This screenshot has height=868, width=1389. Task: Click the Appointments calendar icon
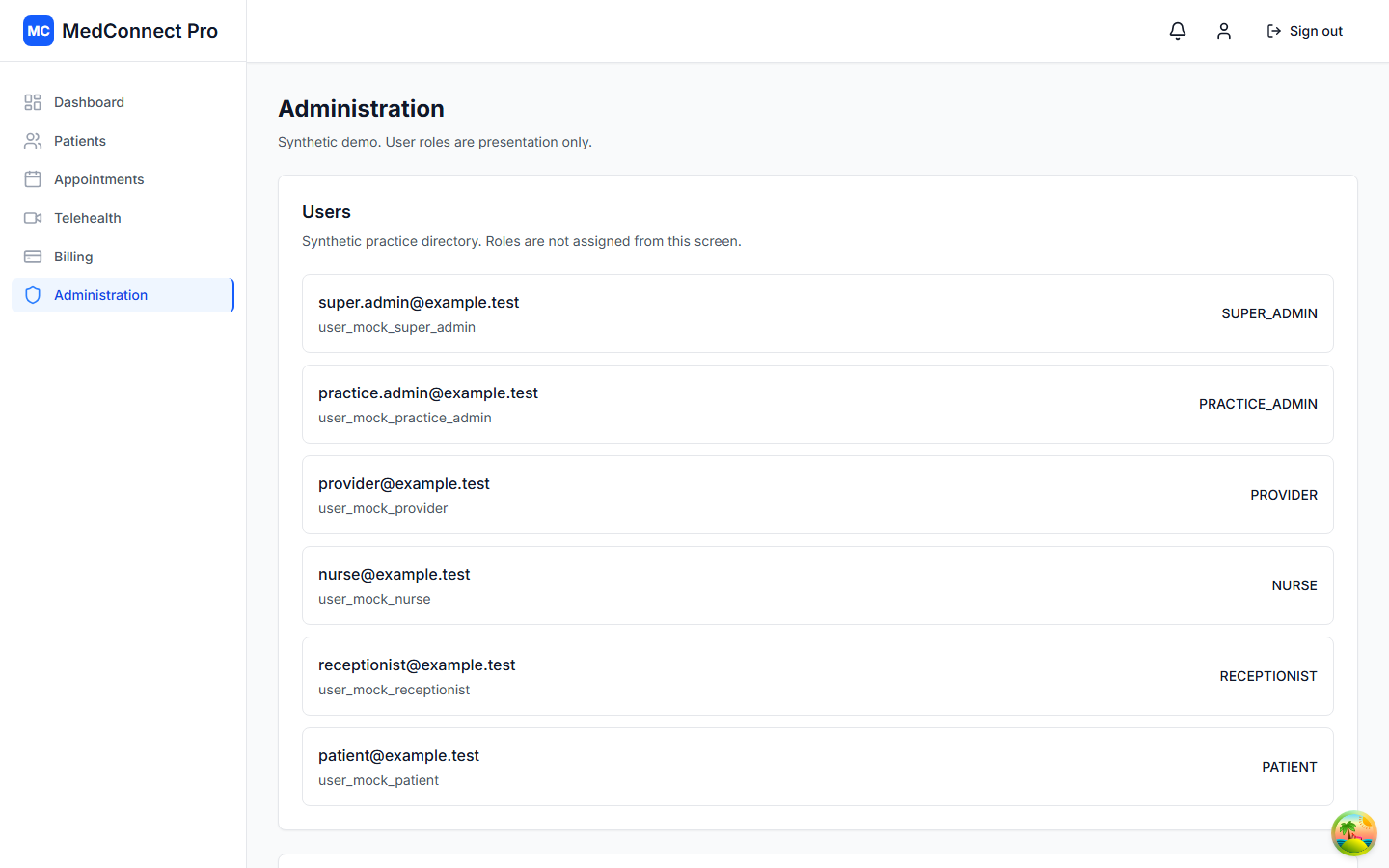point(33,179)
